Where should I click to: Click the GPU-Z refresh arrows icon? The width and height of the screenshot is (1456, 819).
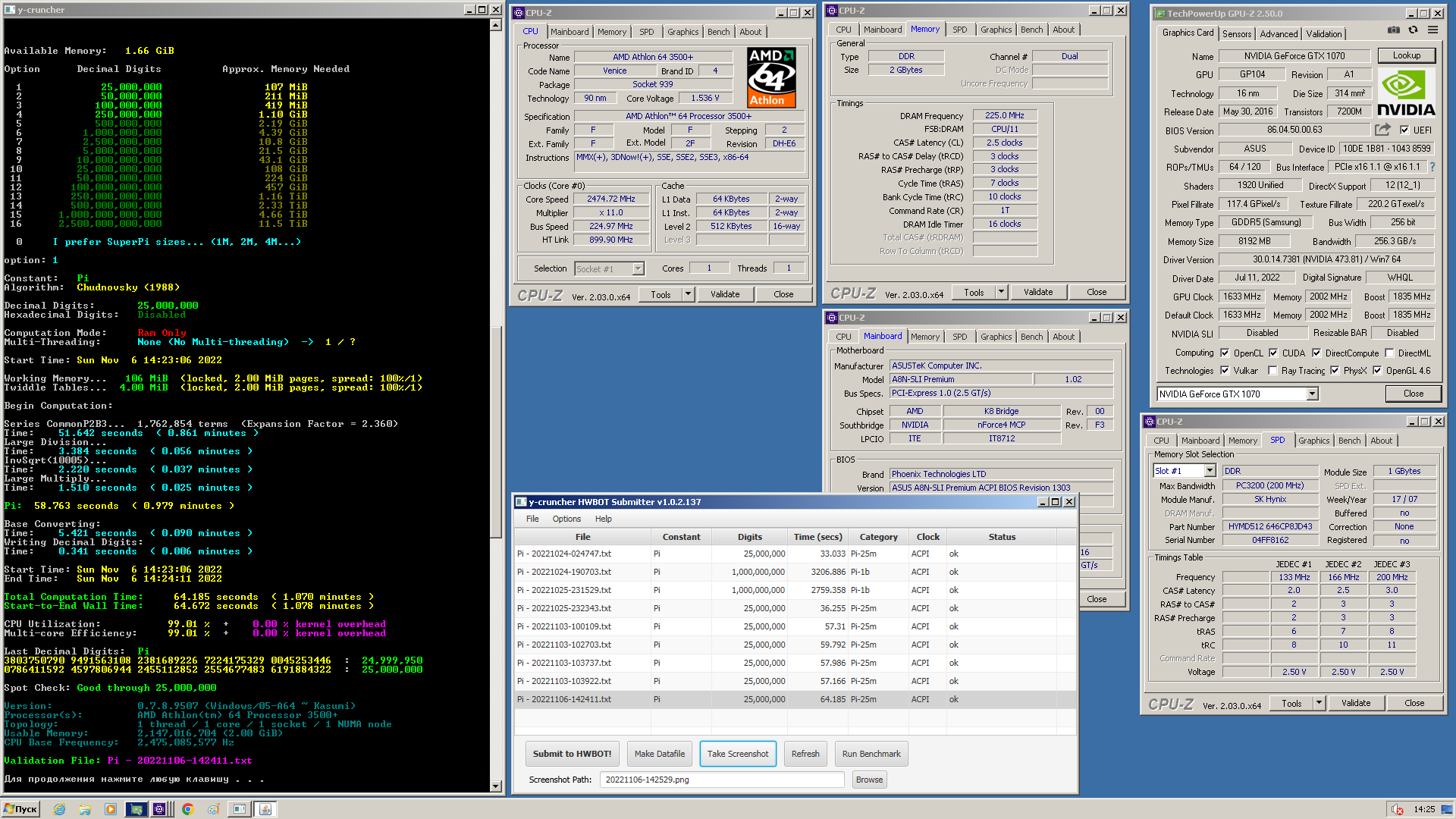1413,30
